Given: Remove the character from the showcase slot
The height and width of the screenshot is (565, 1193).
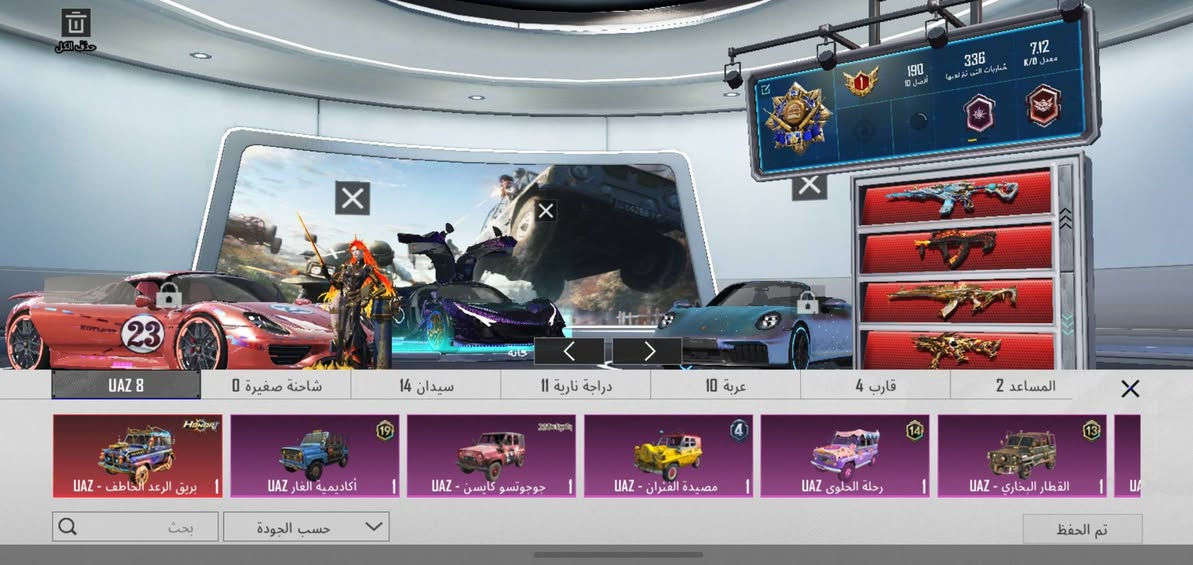Looking at the screenshot, I should 352,198.
